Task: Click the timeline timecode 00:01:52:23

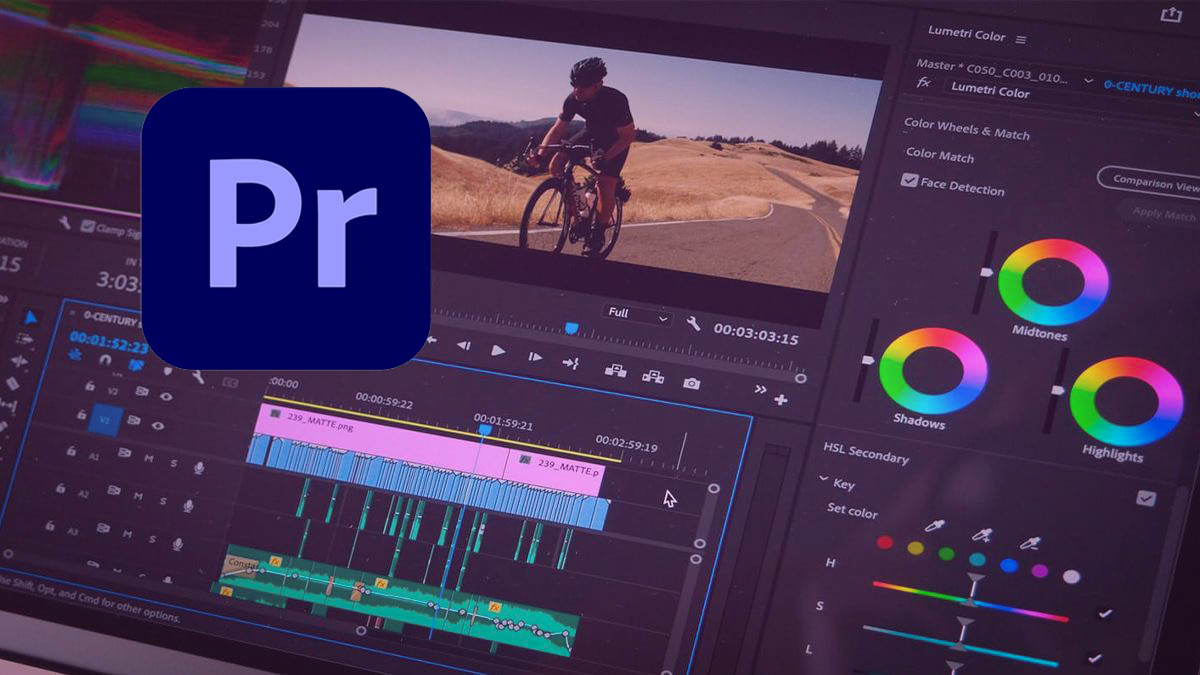Action: click(x=108, y=343)
